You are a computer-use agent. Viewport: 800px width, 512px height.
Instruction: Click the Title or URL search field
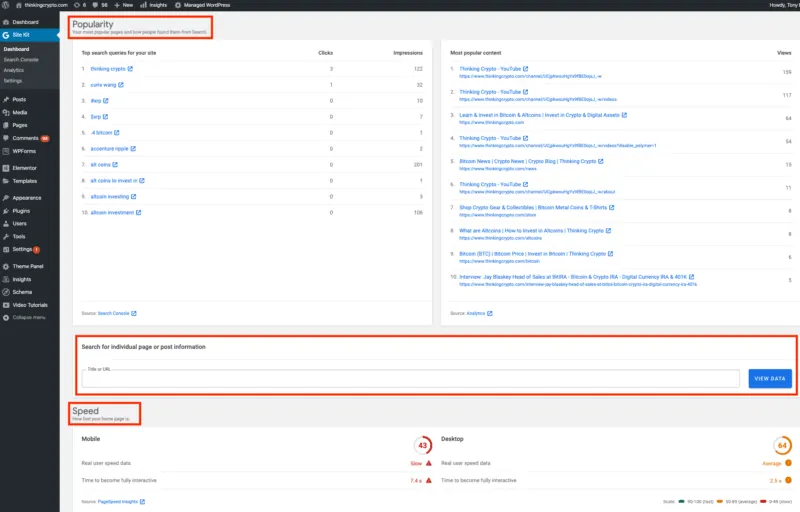tap(410, 379)
